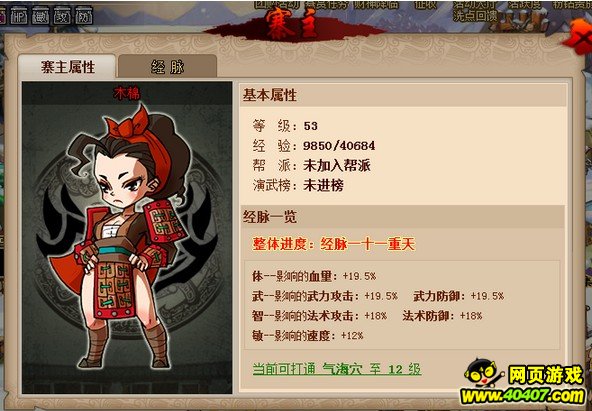The width and height of the screenshot is (592, 411).
Task: Click the 当前可打通 气海穴 至 12 级 link
Action: pyautogui.click(x=337, y=369)
